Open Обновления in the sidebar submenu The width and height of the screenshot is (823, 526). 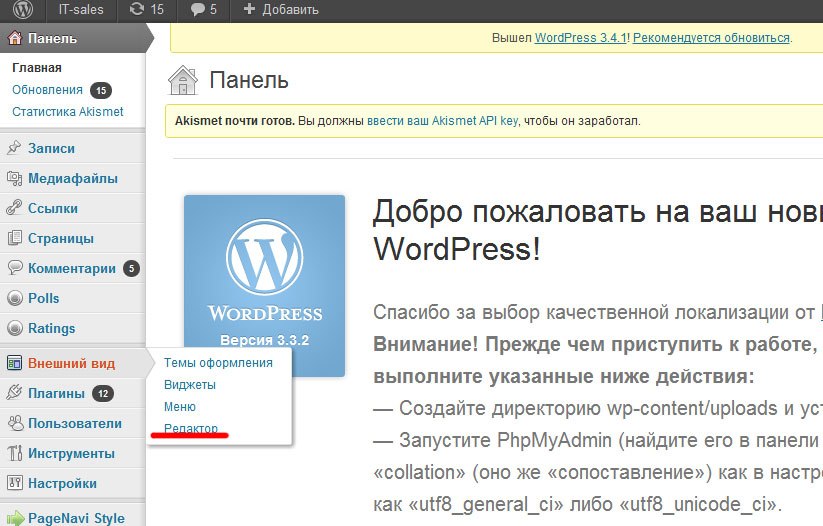pos(47,90)
